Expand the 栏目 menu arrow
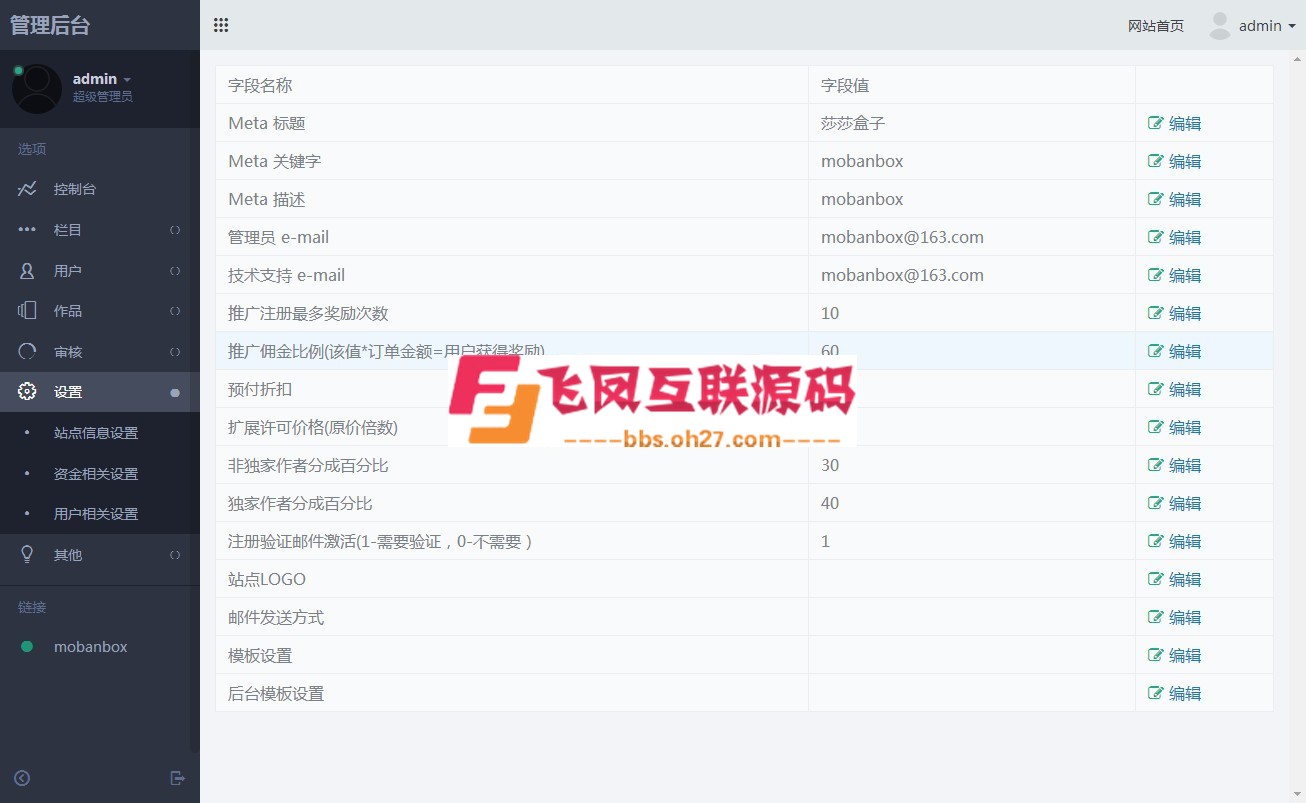This screenshot has width=1306, height=803. point(175,230)
